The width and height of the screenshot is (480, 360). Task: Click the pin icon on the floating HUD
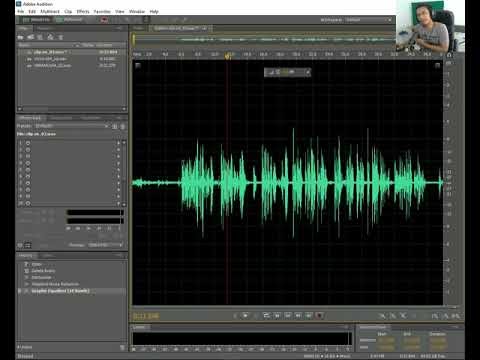click(308, 72)
